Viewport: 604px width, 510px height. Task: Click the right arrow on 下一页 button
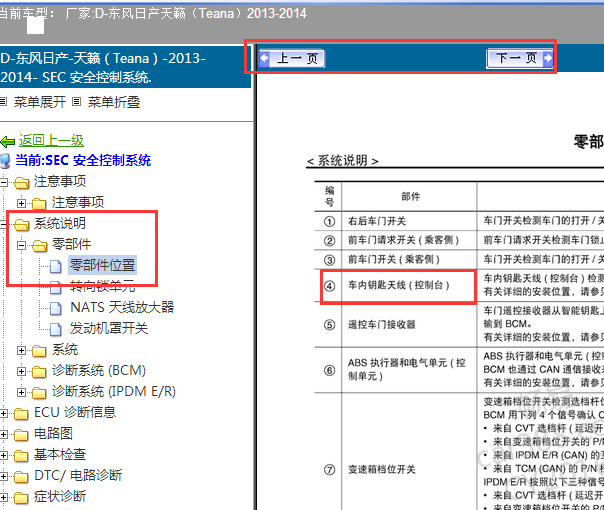coord(548,59)
